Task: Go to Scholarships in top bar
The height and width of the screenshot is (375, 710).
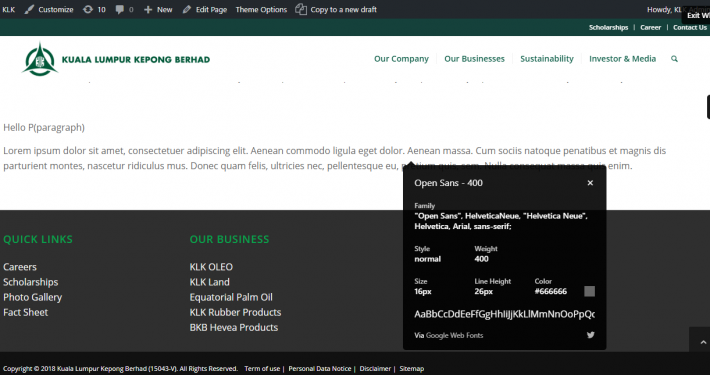Action: tap(608, 28)
